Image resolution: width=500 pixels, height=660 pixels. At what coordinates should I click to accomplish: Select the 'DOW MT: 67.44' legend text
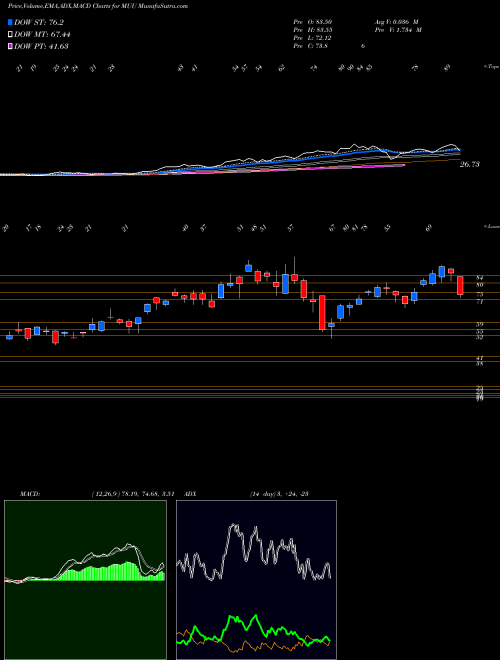coord(42,35)
